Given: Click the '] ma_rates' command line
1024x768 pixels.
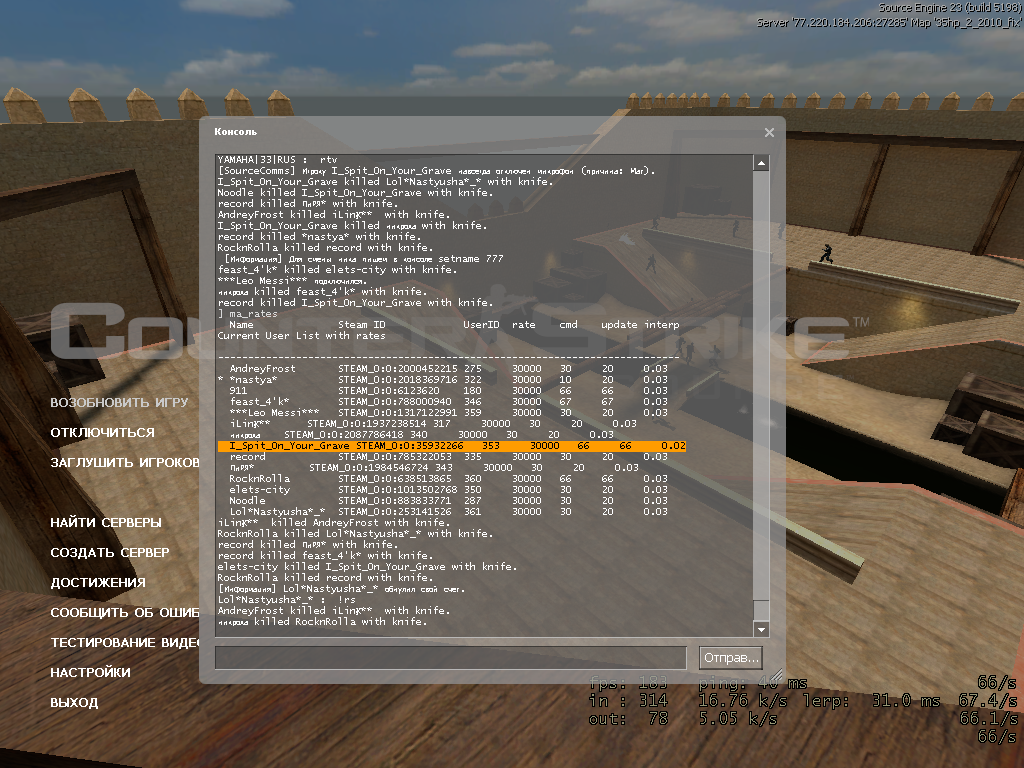Looking at the screenshot, I should tap(248, 314).
